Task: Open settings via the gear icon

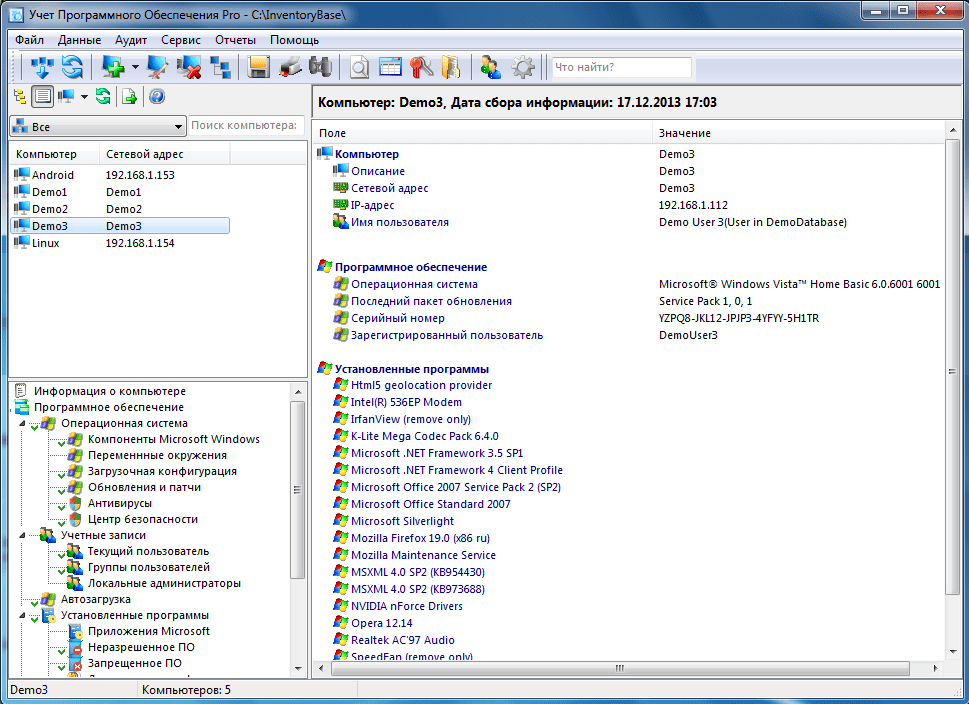Action: (x=522, y=67)
